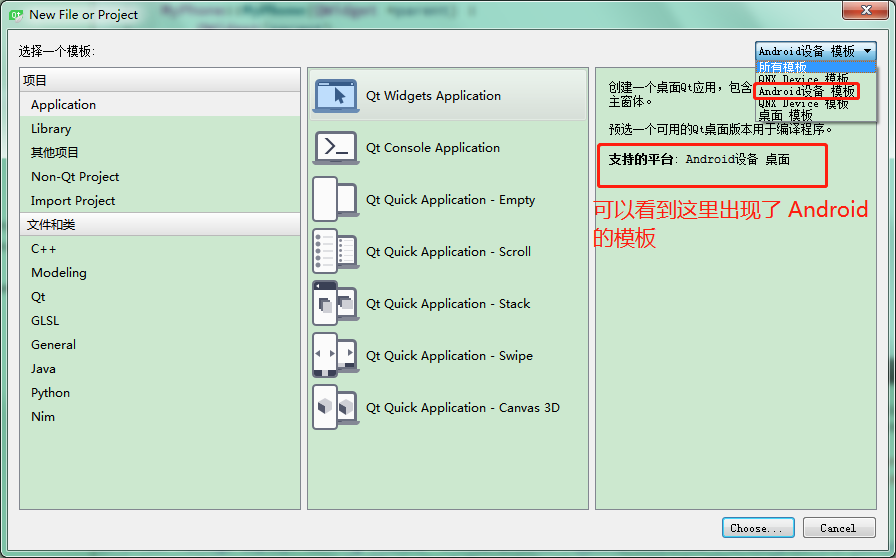This screenshot has height=558, width=896.
Task: Select the Qt Quick Canvas 3D icon
Action: (336, 408)
